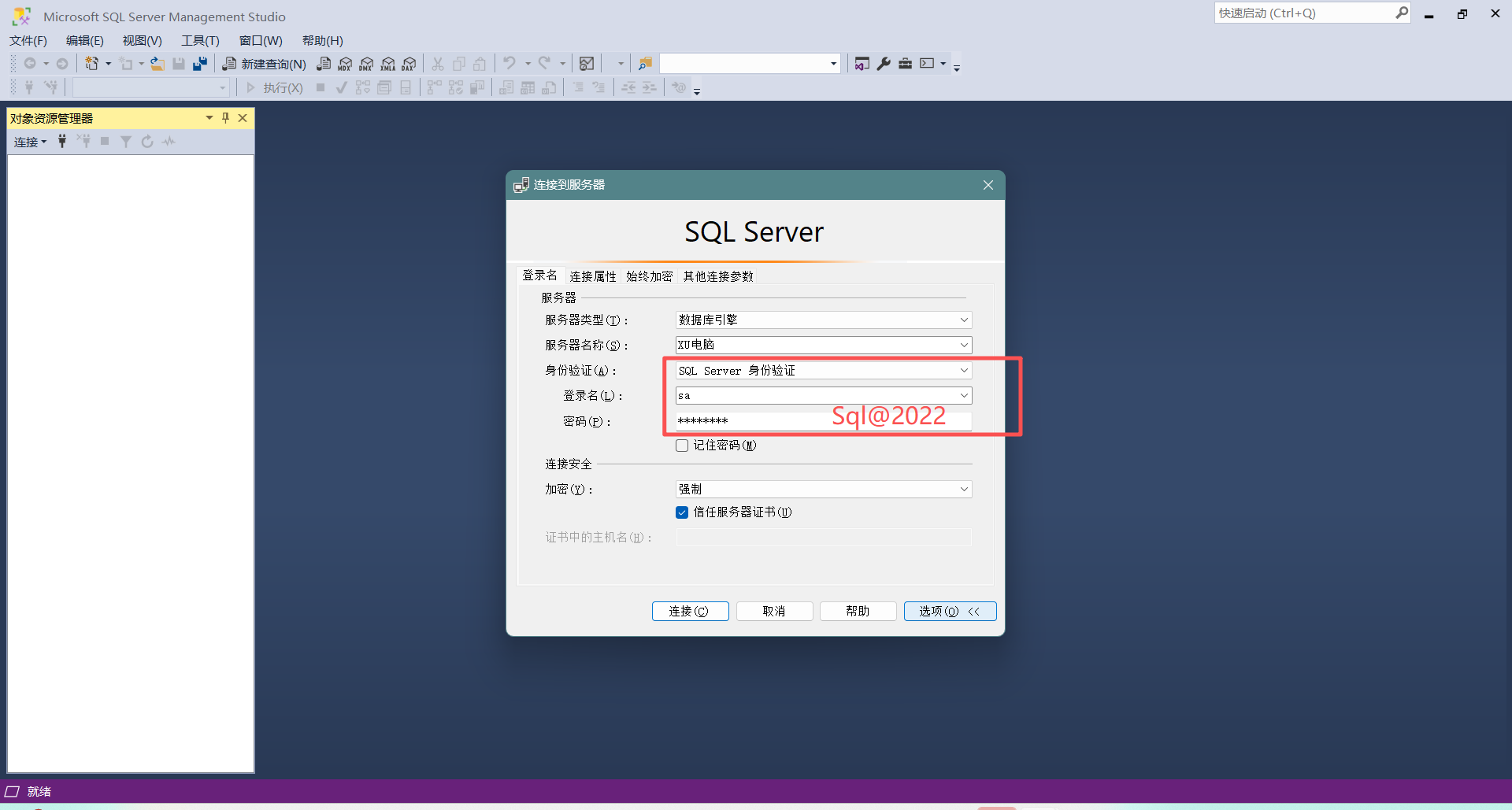Click the search magnifier in Quick Launch
1512x810 pixels.
(x=1402, y=13)
